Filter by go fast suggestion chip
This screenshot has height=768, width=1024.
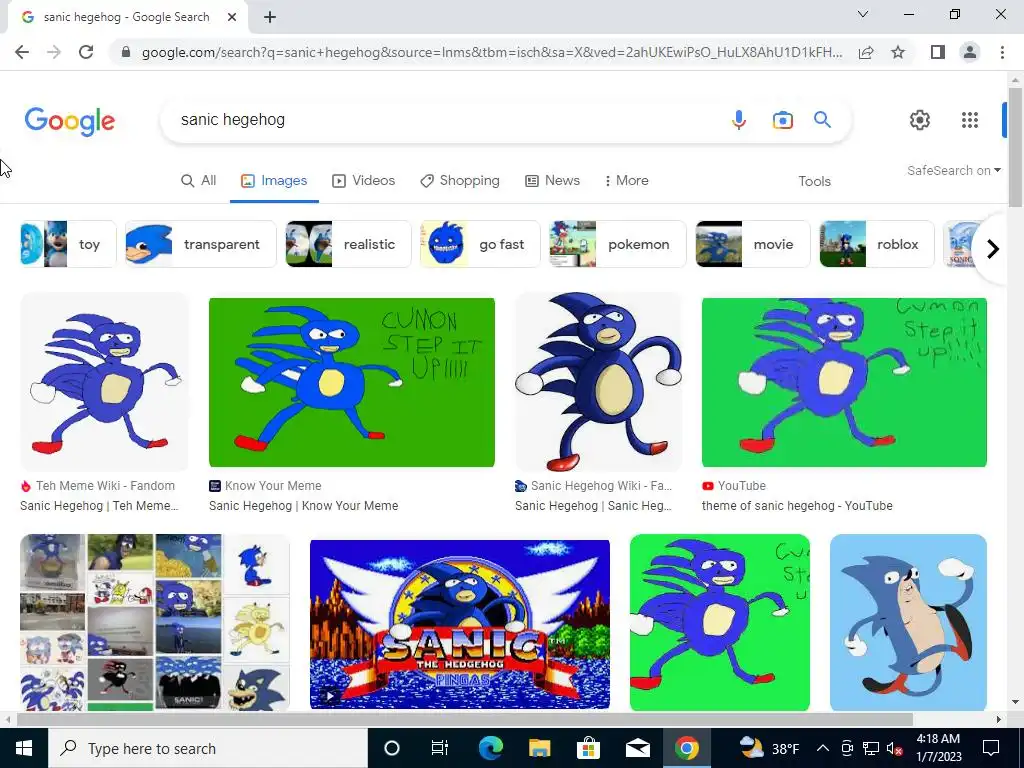tap(480, 244)
